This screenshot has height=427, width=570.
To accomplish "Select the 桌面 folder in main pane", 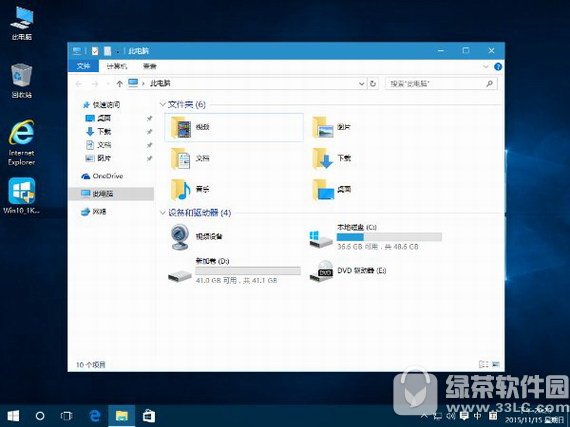I will [x=332, y=189].
